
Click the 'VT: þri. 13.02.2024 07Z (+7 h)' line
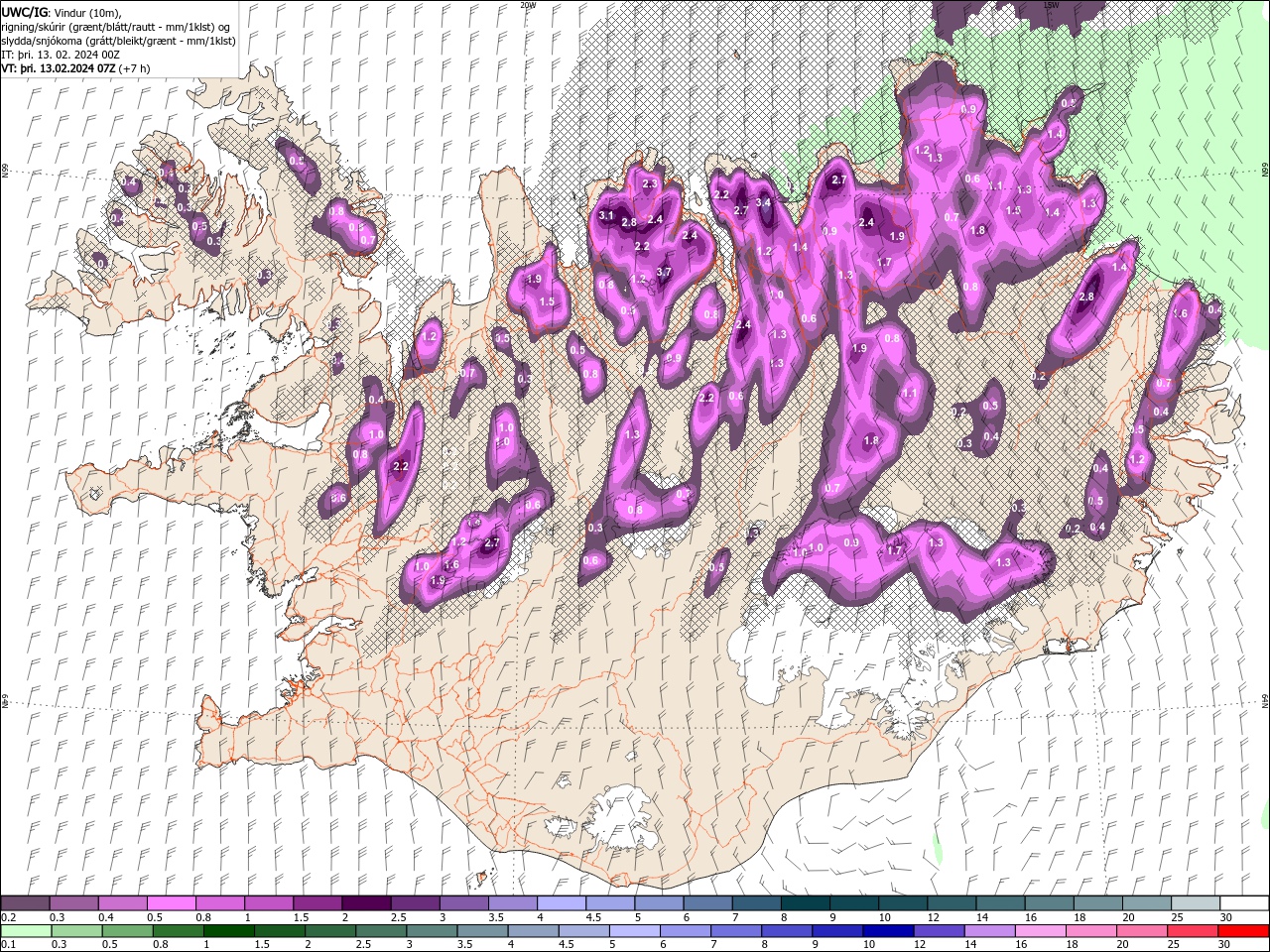(x=75, y=68)
